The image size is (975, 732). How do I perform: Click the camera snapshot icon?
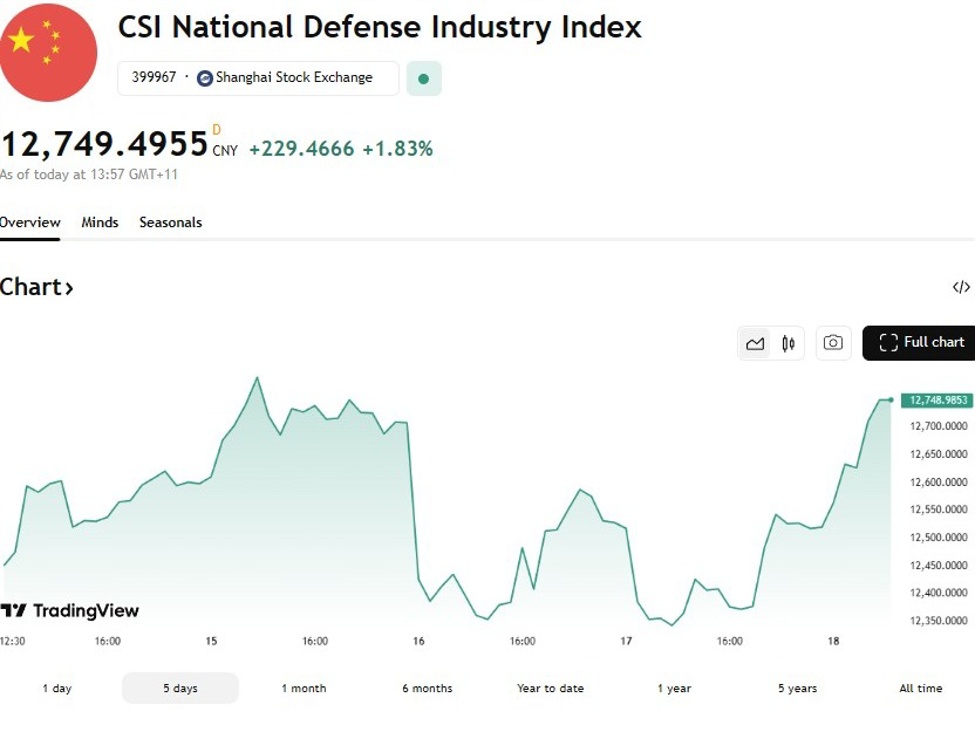point(833,343)
